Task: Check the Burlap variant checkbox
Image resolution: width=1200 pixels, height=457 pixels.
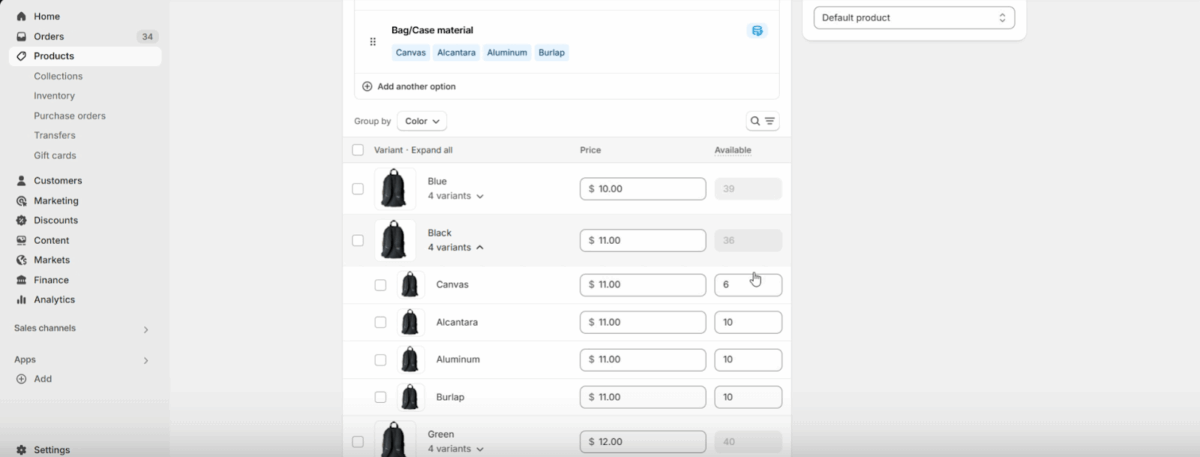Action: (380, 397)
